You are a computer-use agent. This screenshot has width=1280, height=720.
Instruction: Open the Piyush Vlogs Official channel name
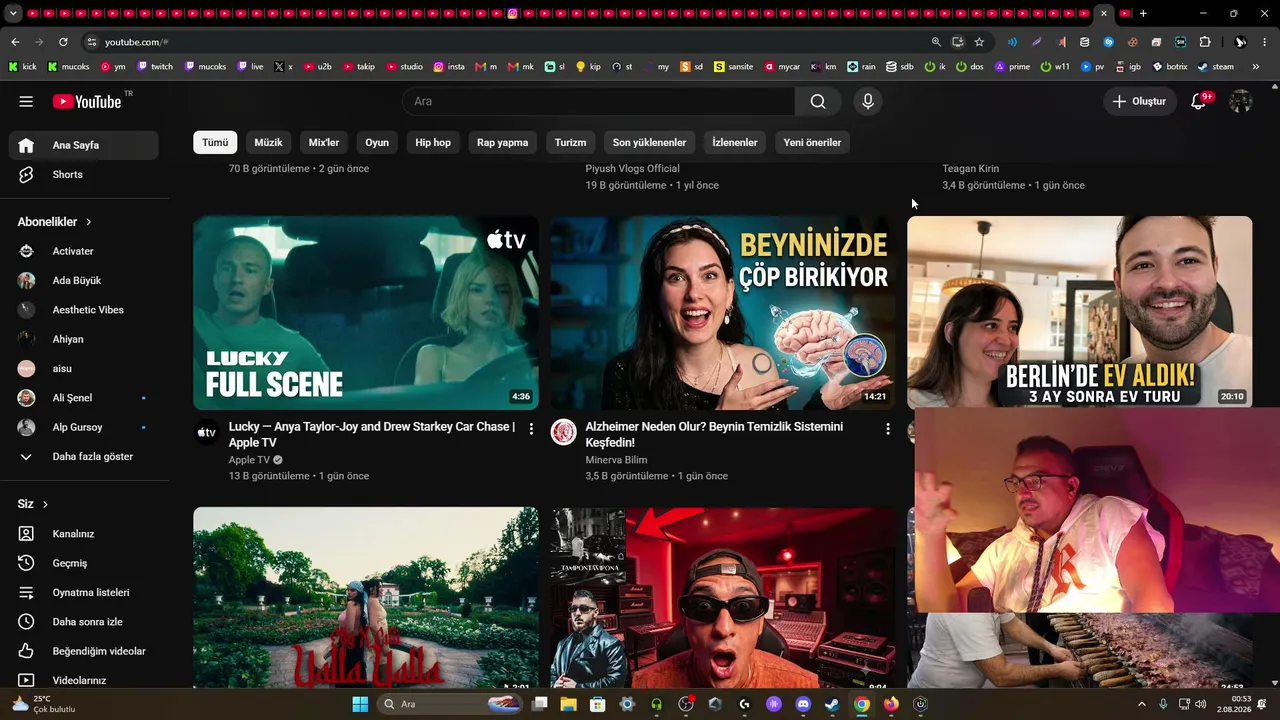pyautogui.click(x=632, y=169)
